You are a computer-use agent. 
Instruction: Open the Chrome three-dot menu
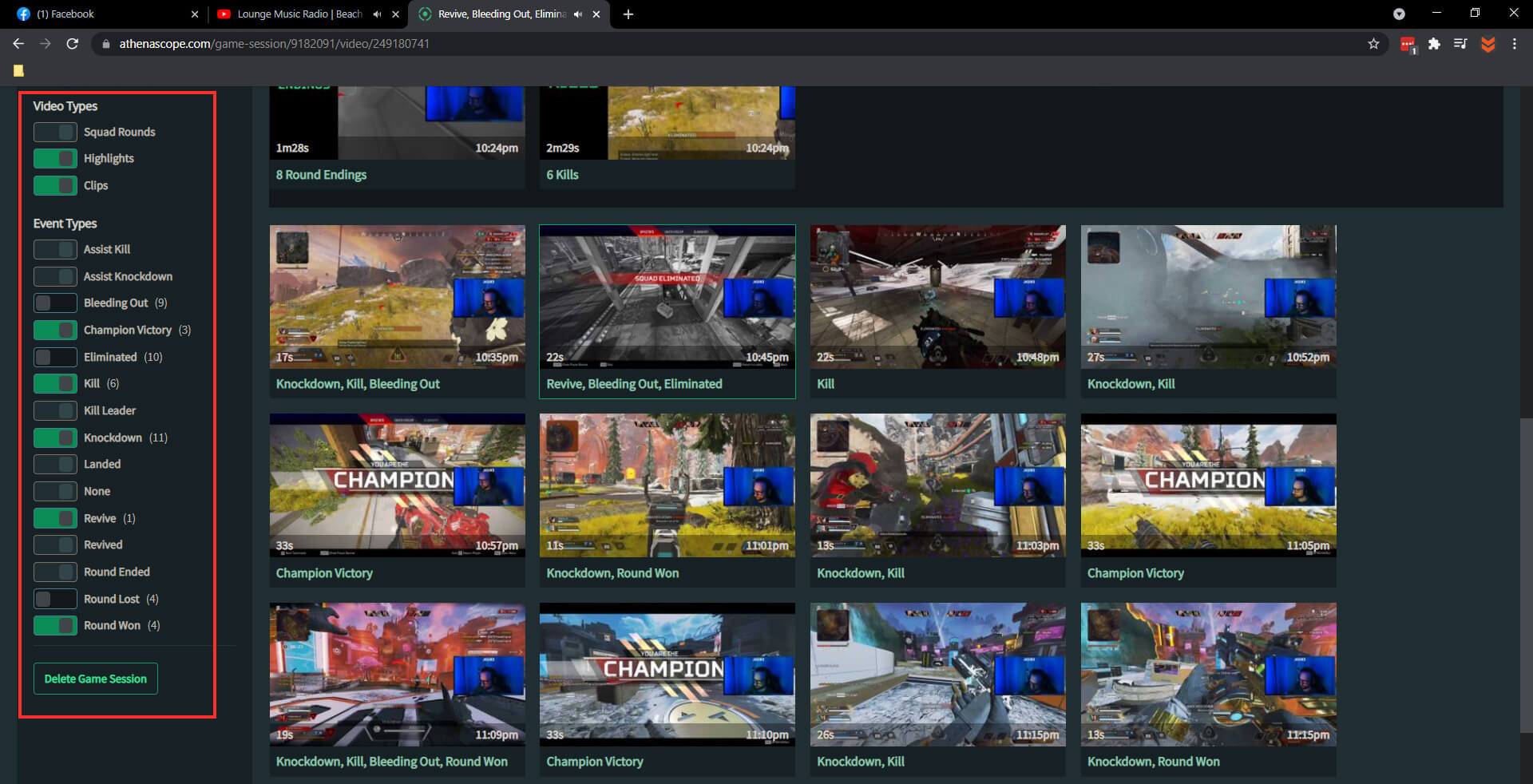coord(1515,44)
